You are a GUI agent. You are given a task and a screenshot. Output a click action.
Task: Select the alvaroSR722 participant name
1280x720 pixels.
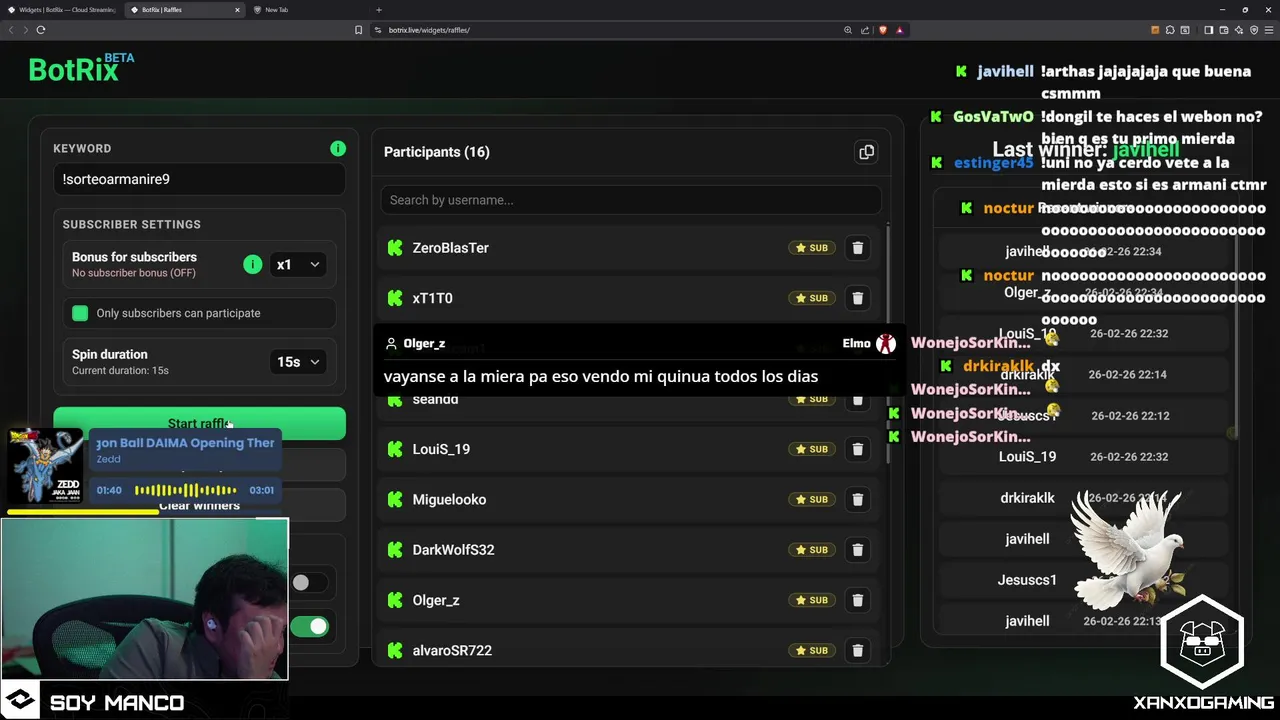(452, 650)
